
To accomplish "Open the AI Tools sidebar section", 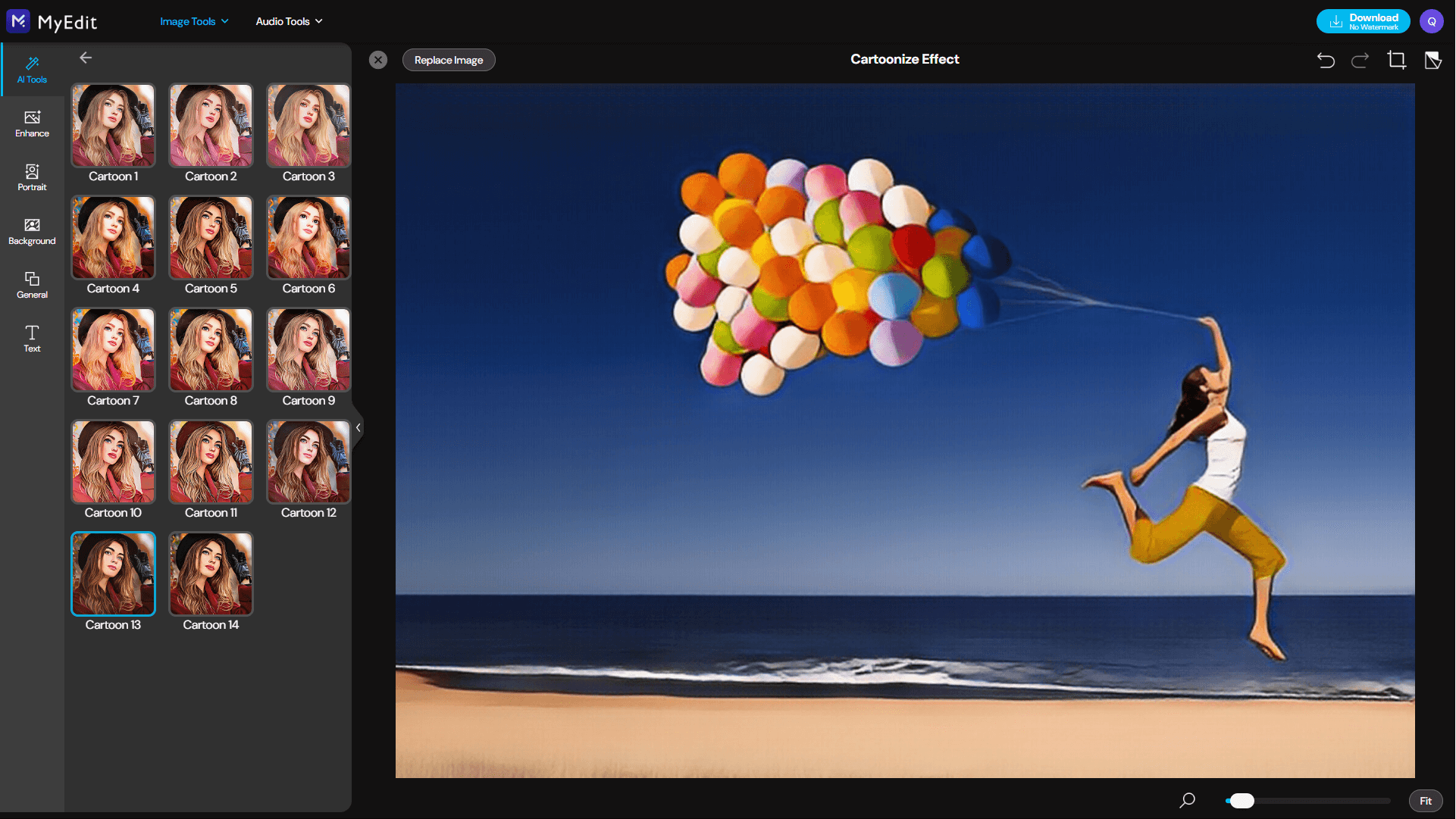I will pos(32,69).
